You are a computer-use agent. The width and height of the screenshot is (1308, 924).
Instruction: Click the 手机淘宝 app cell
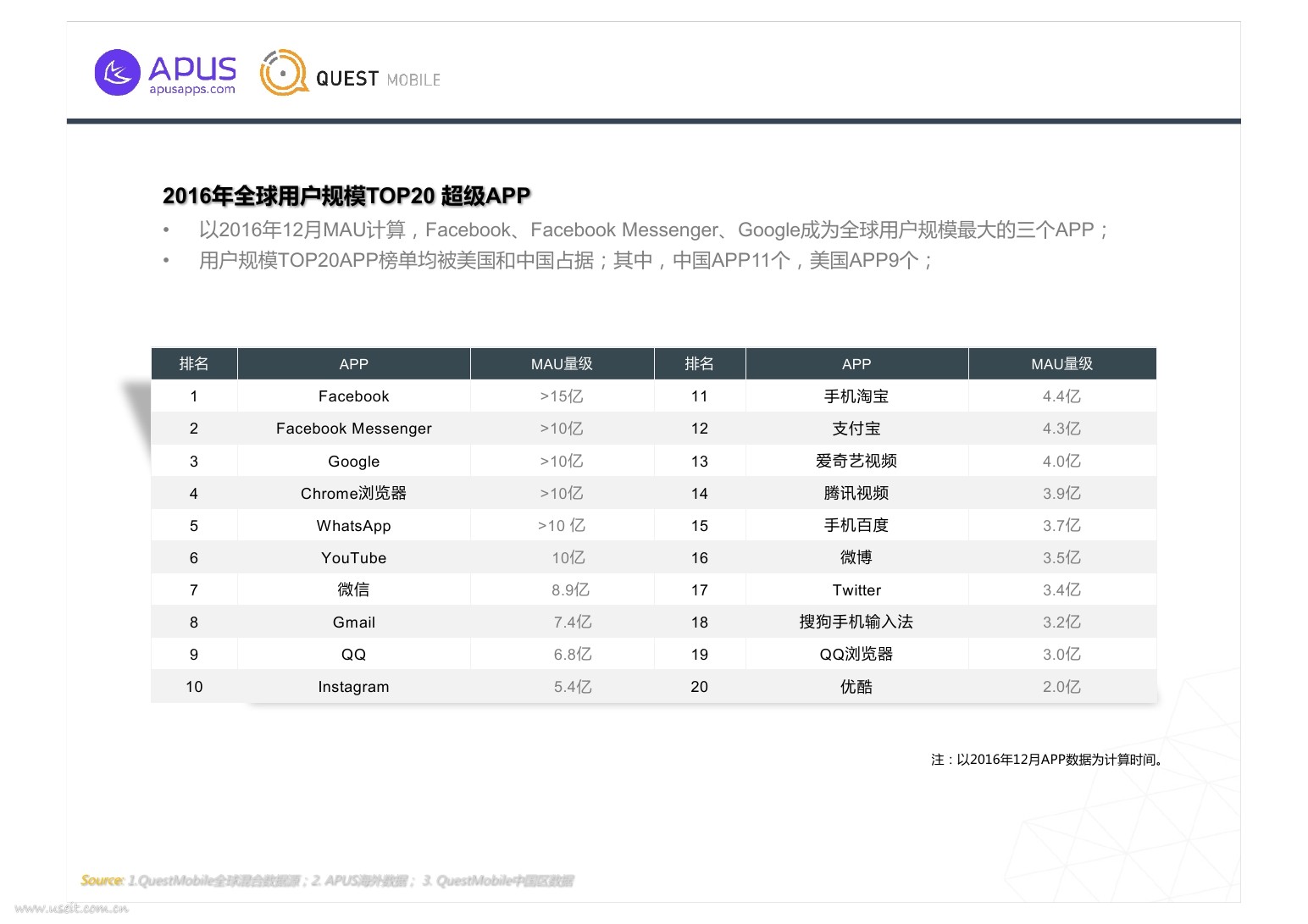tap(856, 396)
